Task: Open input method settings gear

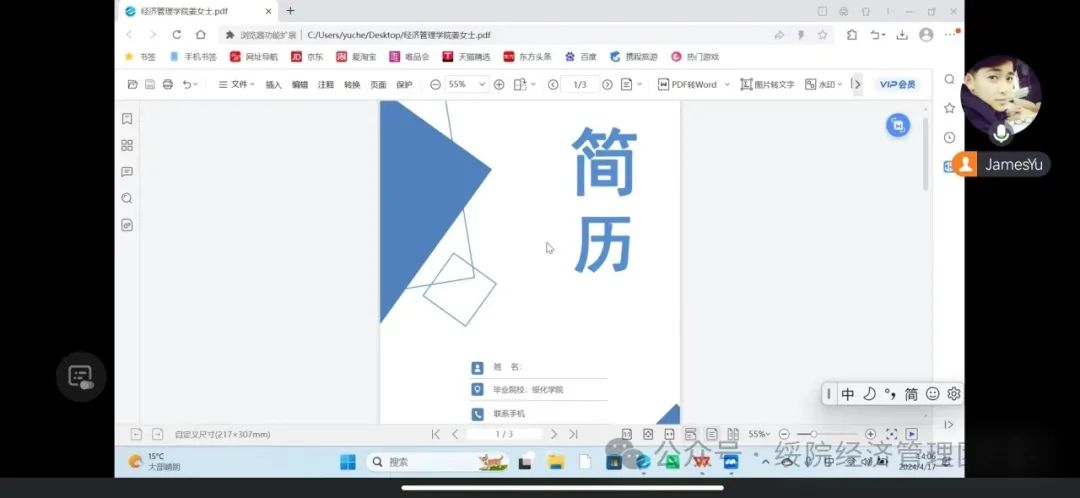Action: 954,394
